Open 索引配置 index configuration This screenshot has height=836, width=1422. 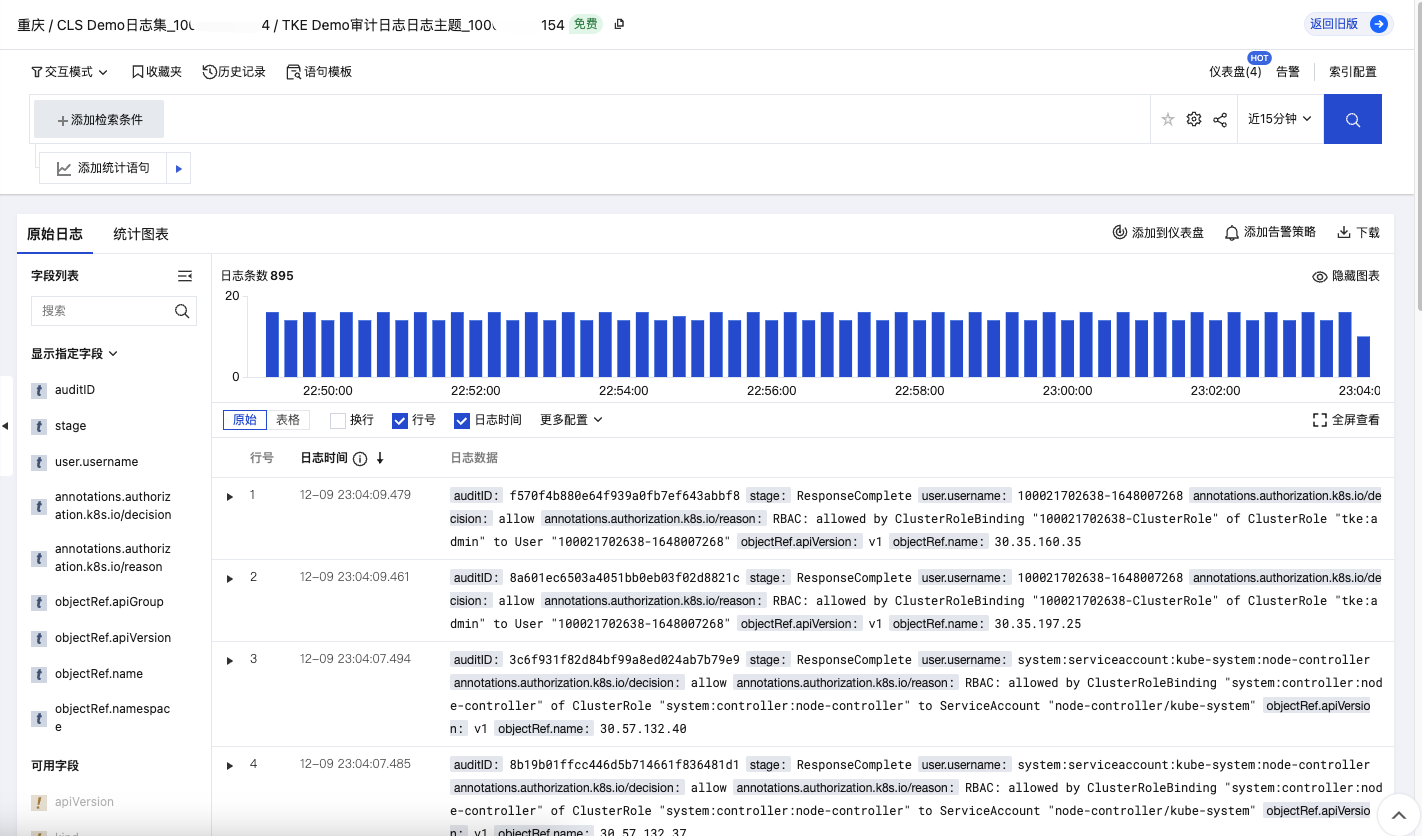pyautogui.click(x=1353, y=72)
